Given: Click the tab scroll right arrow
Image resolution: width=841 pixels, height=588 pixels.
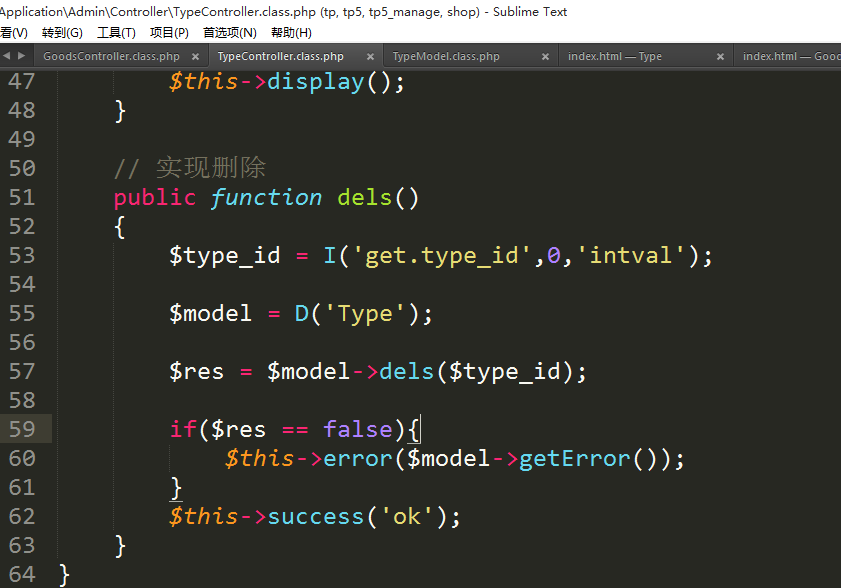Looking at the screenshot, I should coord(20,56).
